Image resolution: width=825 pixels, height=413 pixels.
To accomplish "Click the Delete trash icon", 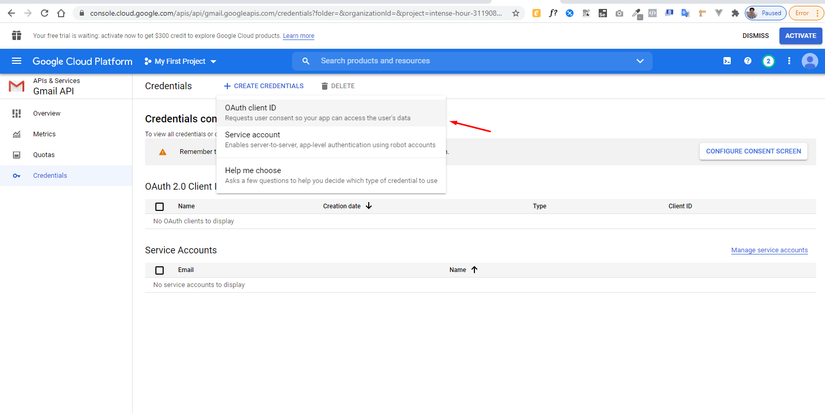I will pyautogui.click(x=325, y=86).
